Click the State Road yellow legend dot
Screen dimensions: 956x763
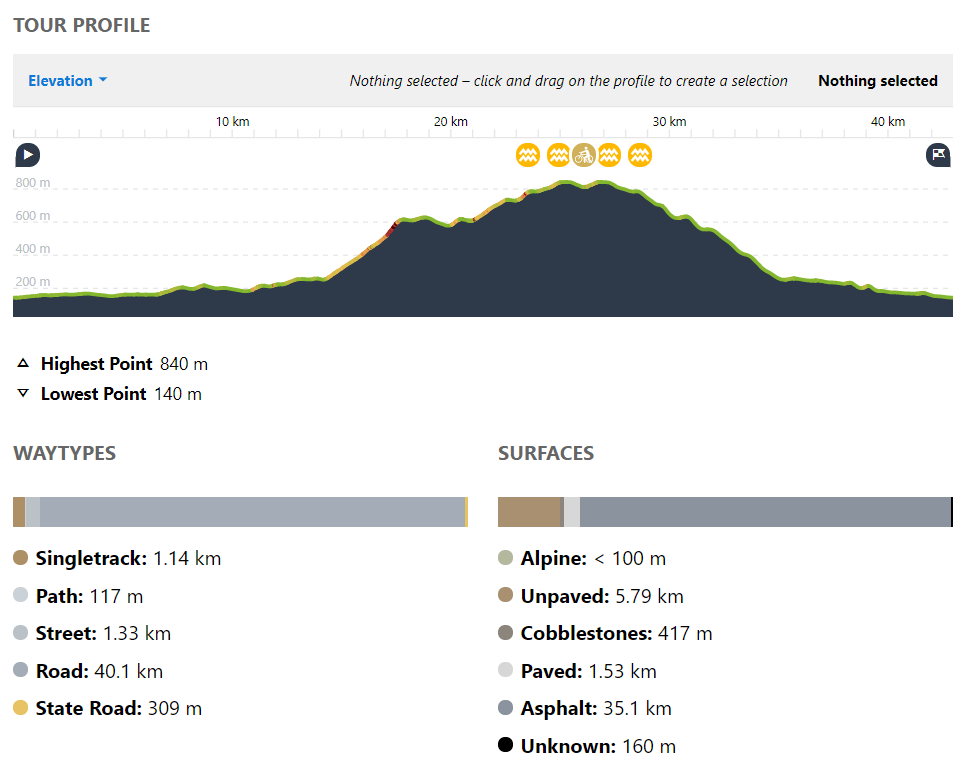(x=21, y=708)
